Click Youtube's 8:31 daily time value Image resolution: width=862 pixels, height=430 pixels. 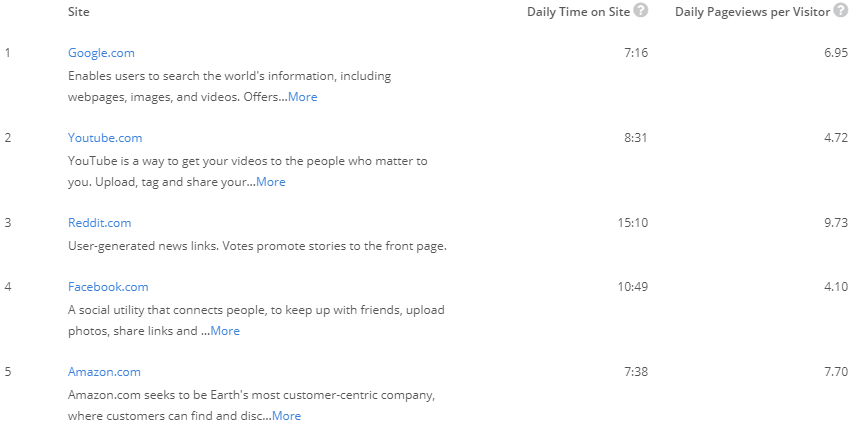click(x=636, y=137)
